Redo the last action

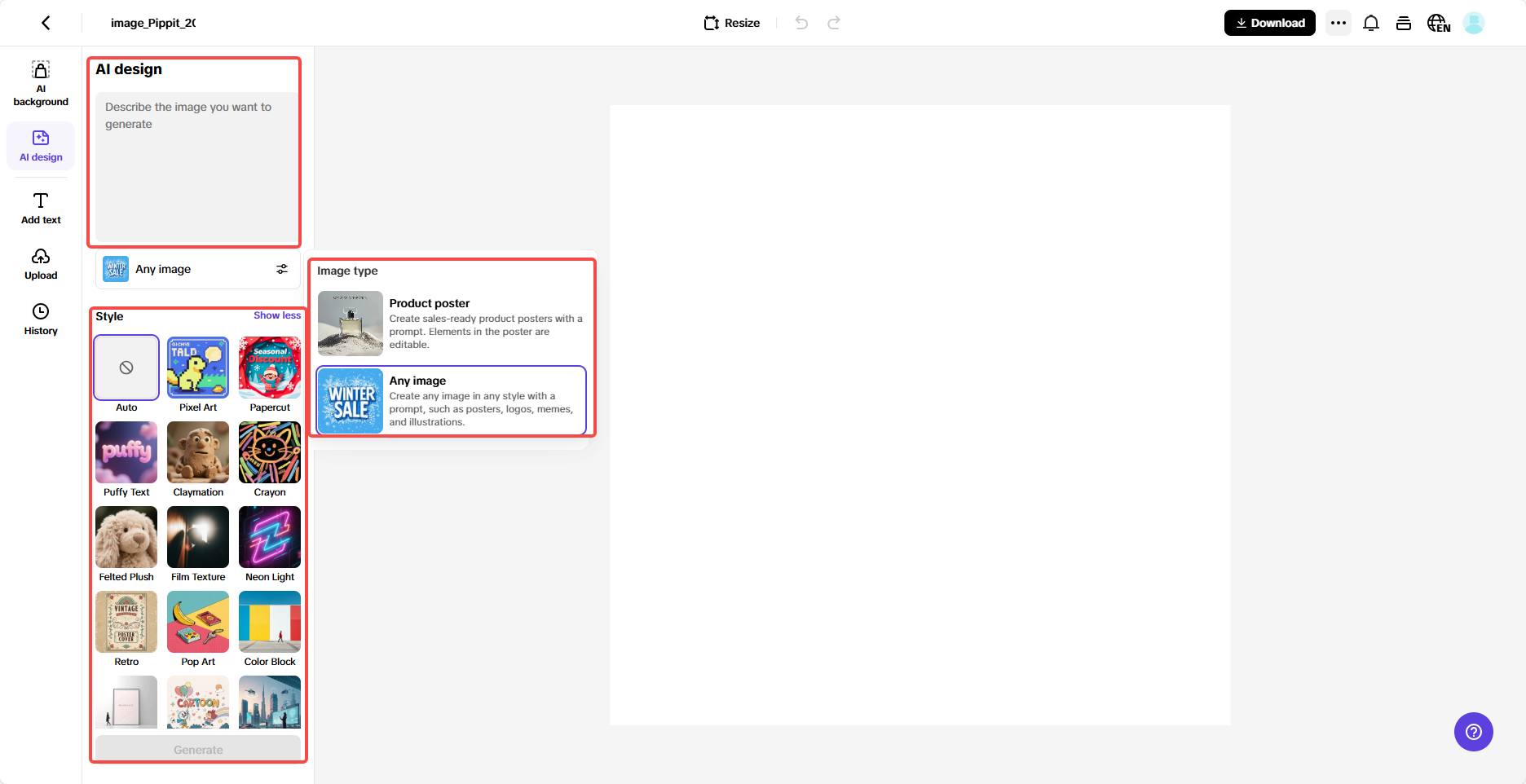tap(834, 23)
